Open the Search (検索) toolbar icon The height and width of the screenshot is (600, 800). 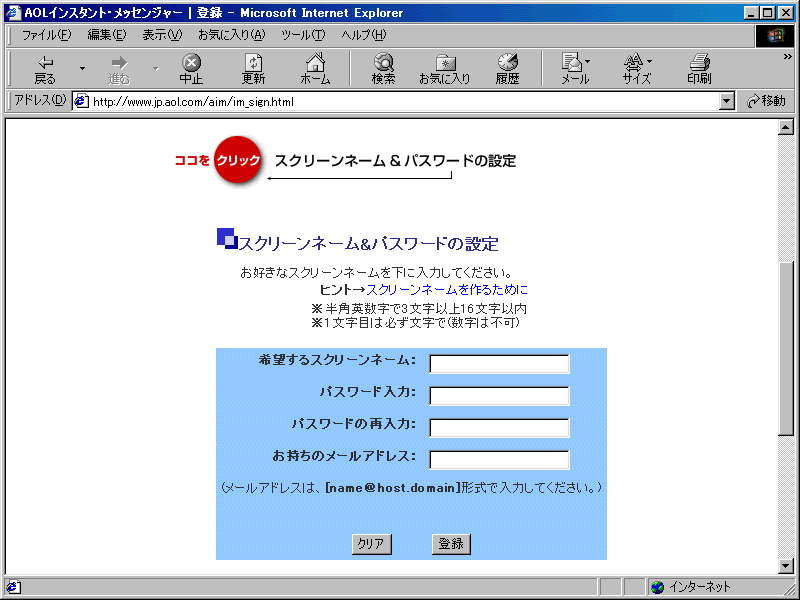click(383, 69)
